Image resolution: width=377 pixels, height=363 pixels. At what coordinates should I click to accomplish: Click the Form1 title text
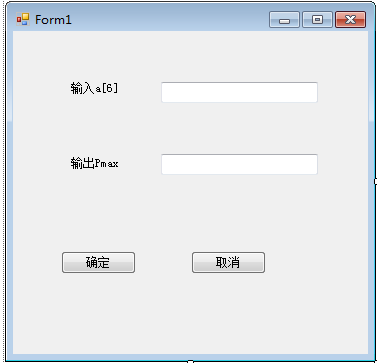tap(53, 20)
